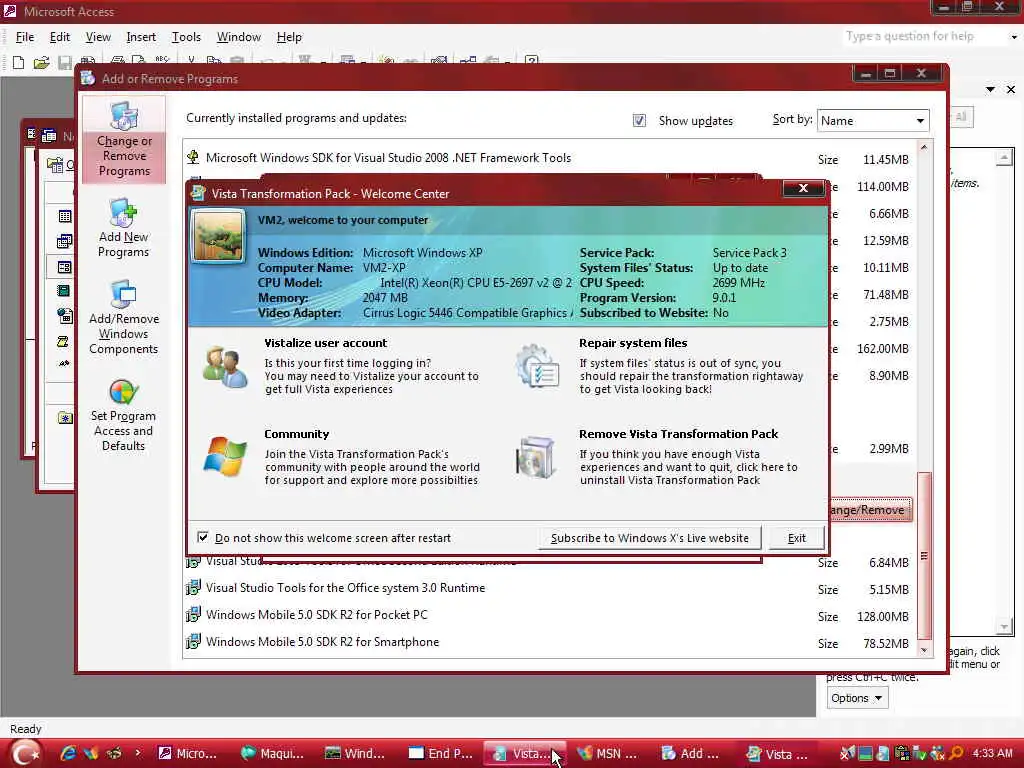Viewport: 1024px width, 768px height.
Task: Open the Help menu in Microsoft Access
Action: tap(289, 37)
